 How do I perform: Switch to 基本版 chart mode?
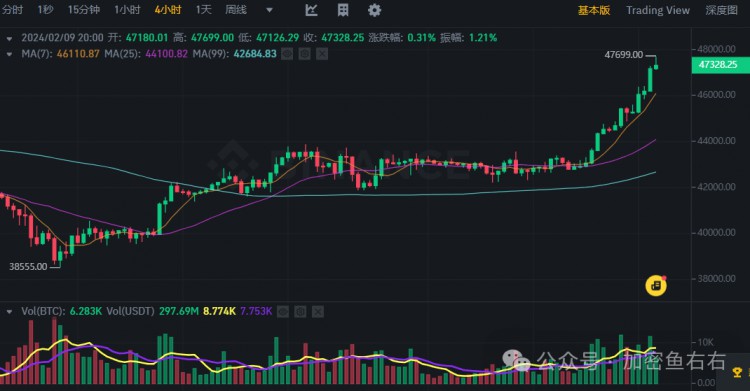point(594,10)
